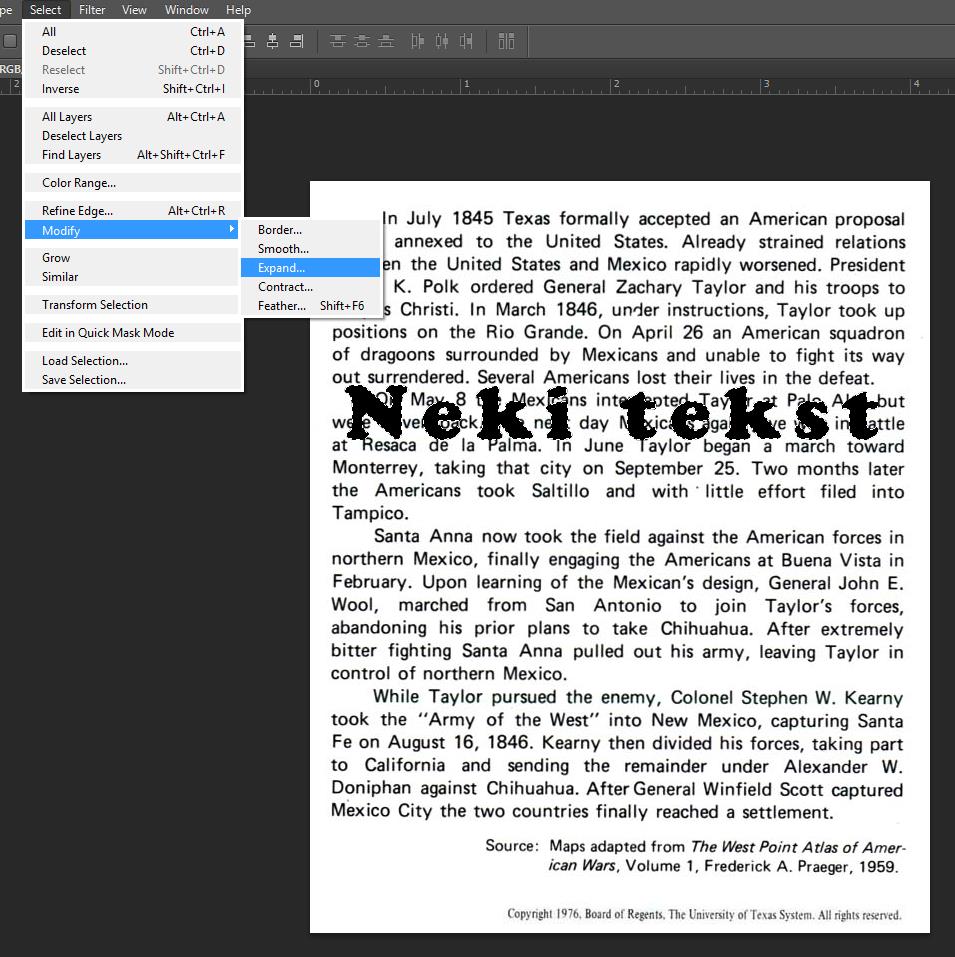
Task: Choose Grow in Select menu
Action: [133, 258]
